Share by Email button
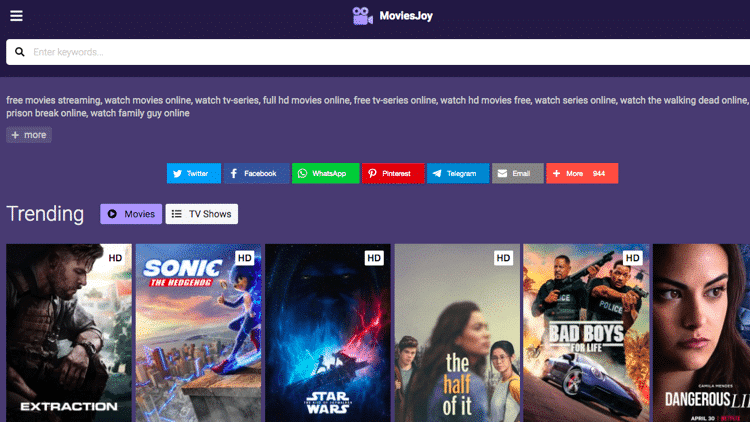The width and height of the screenshot is (750, 422). pos(517,173)
